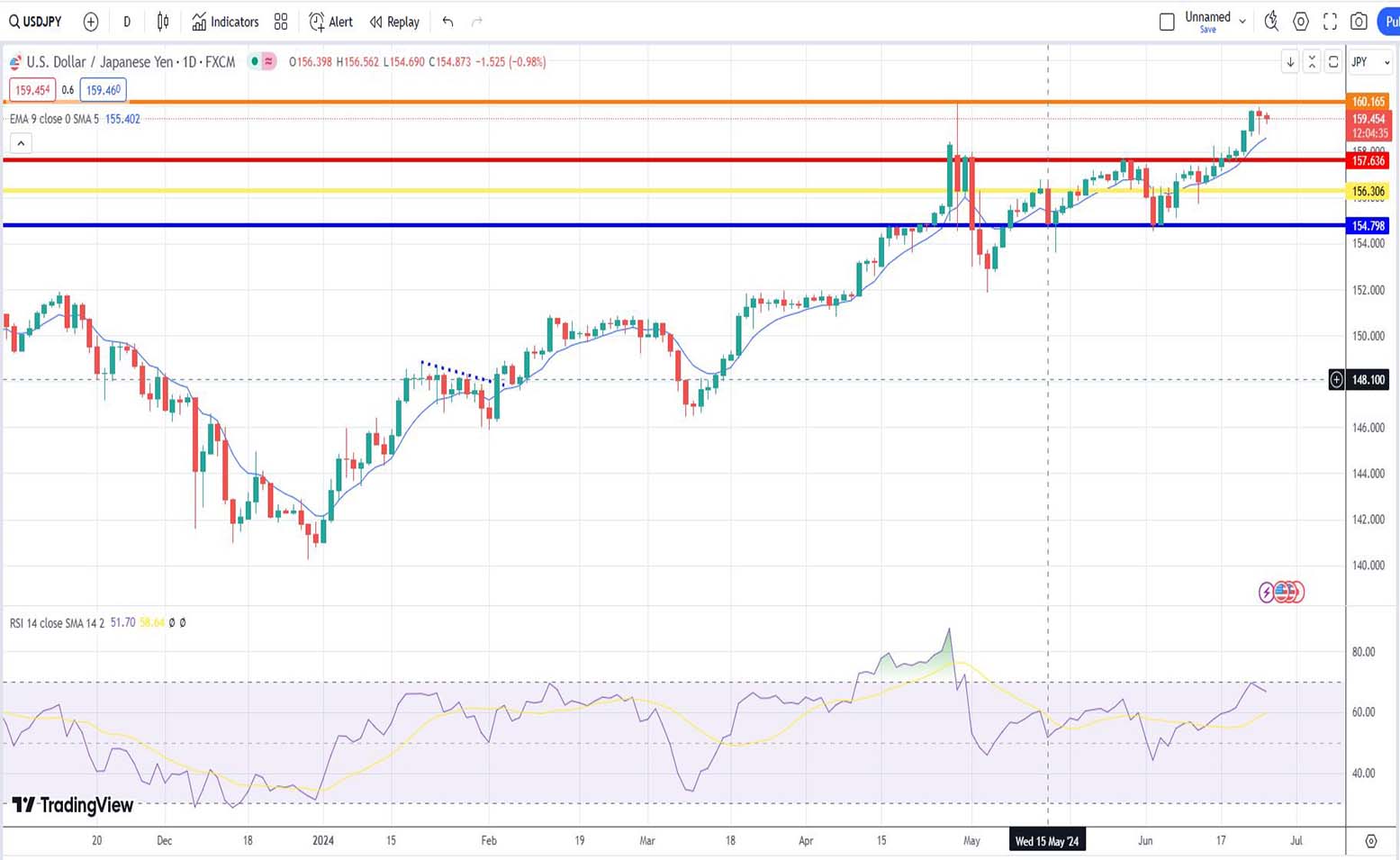Screen dimensions: 1400x860
Task: Select the orange 160.165 price level label
Action: 1368,102
